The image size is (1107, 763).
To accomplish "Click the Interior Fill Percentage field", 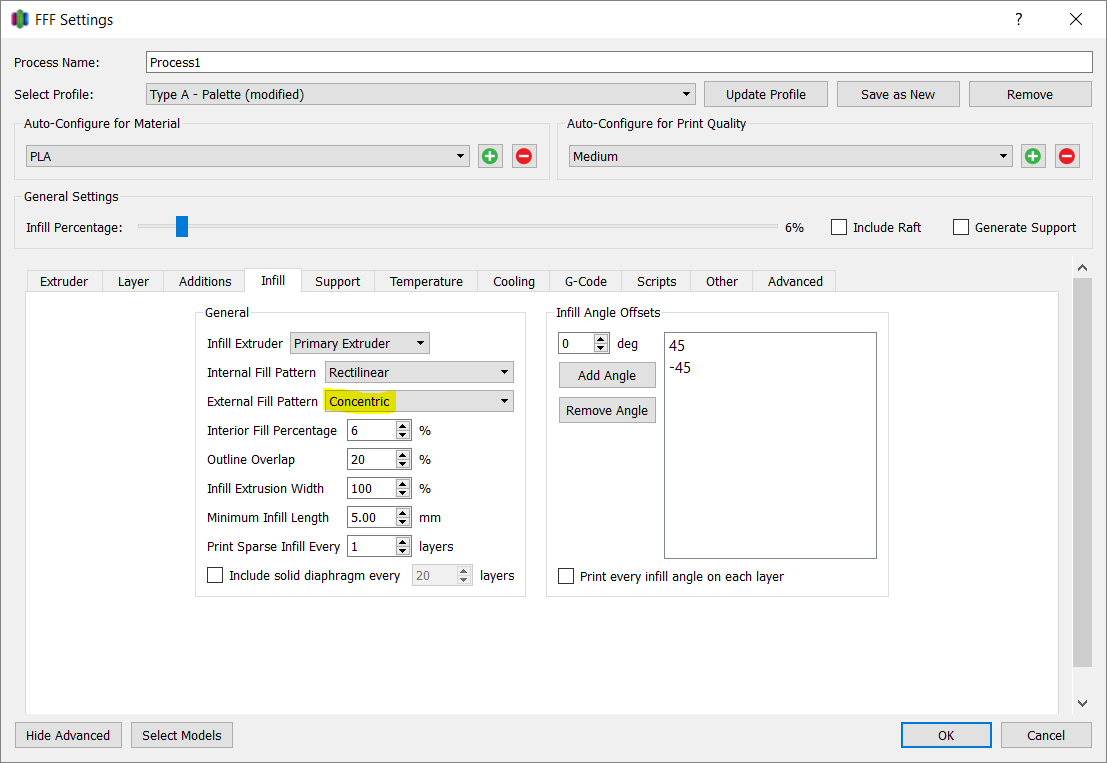I will pyautogui.click(x=371, y=430).
